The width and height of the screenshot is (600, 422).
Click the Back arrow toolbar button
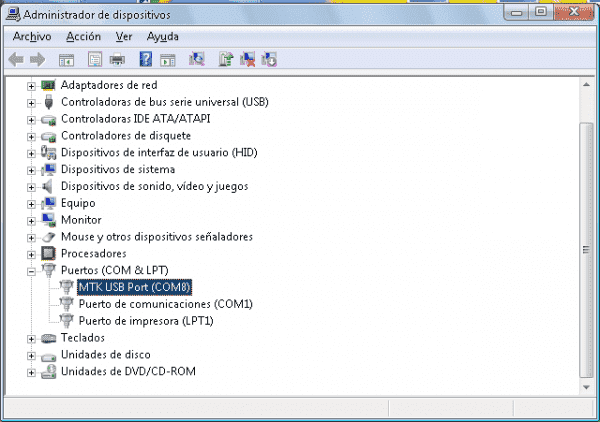16,60
